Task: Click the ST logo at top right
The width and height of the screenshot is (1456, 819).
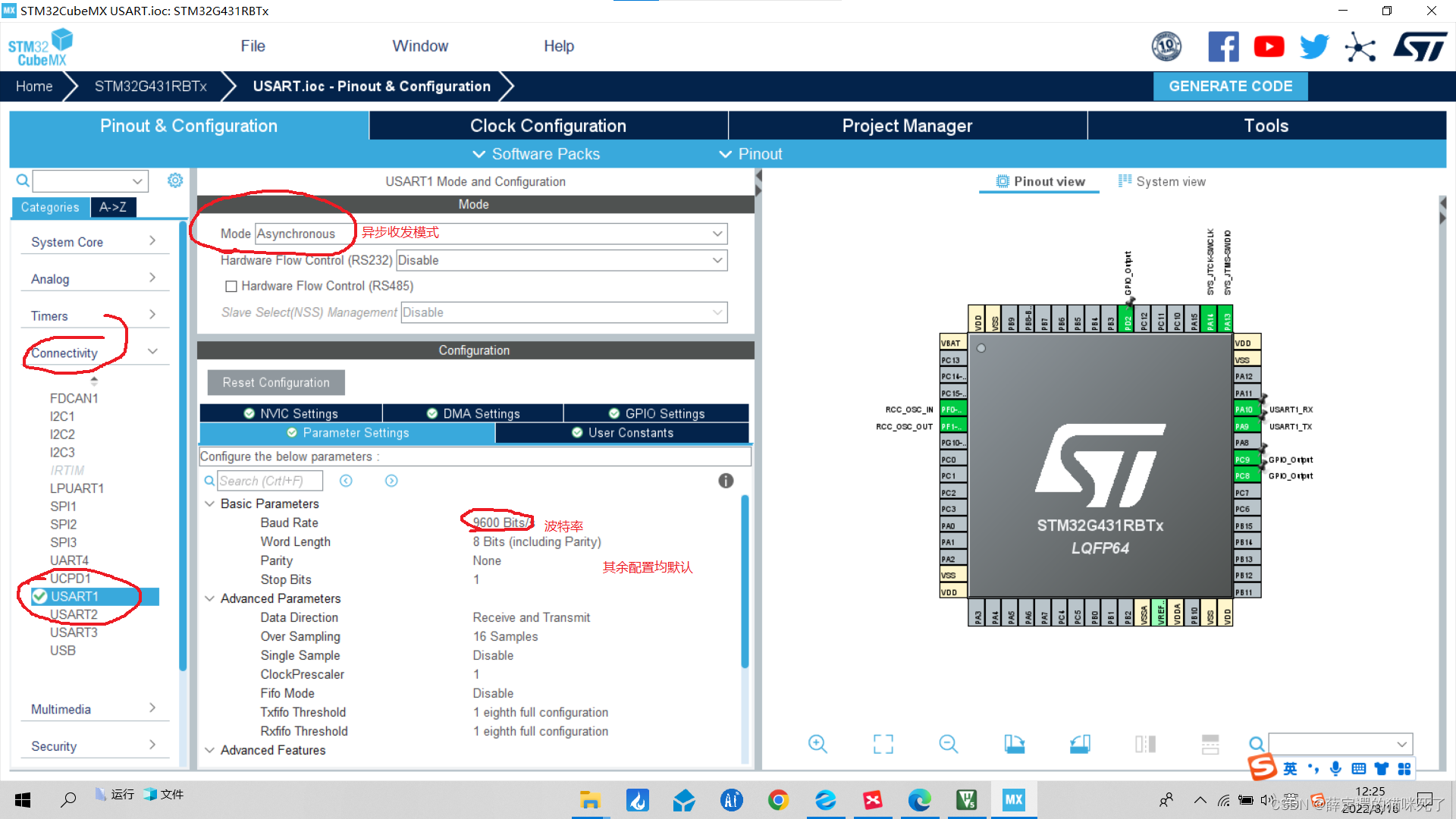Action: point(1420,46)
